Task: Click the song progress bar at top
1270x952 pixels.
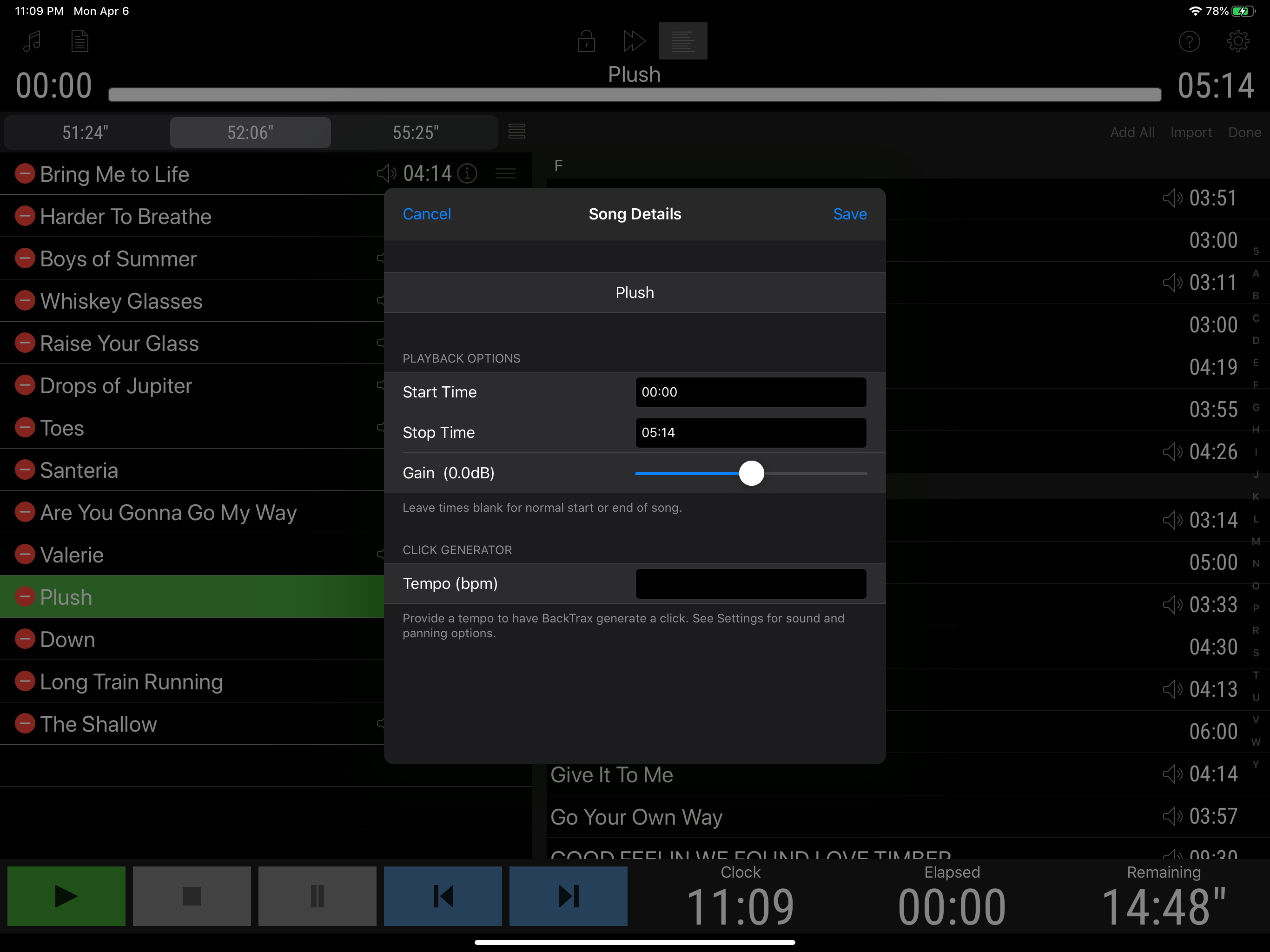Action: tap(635, 95)
